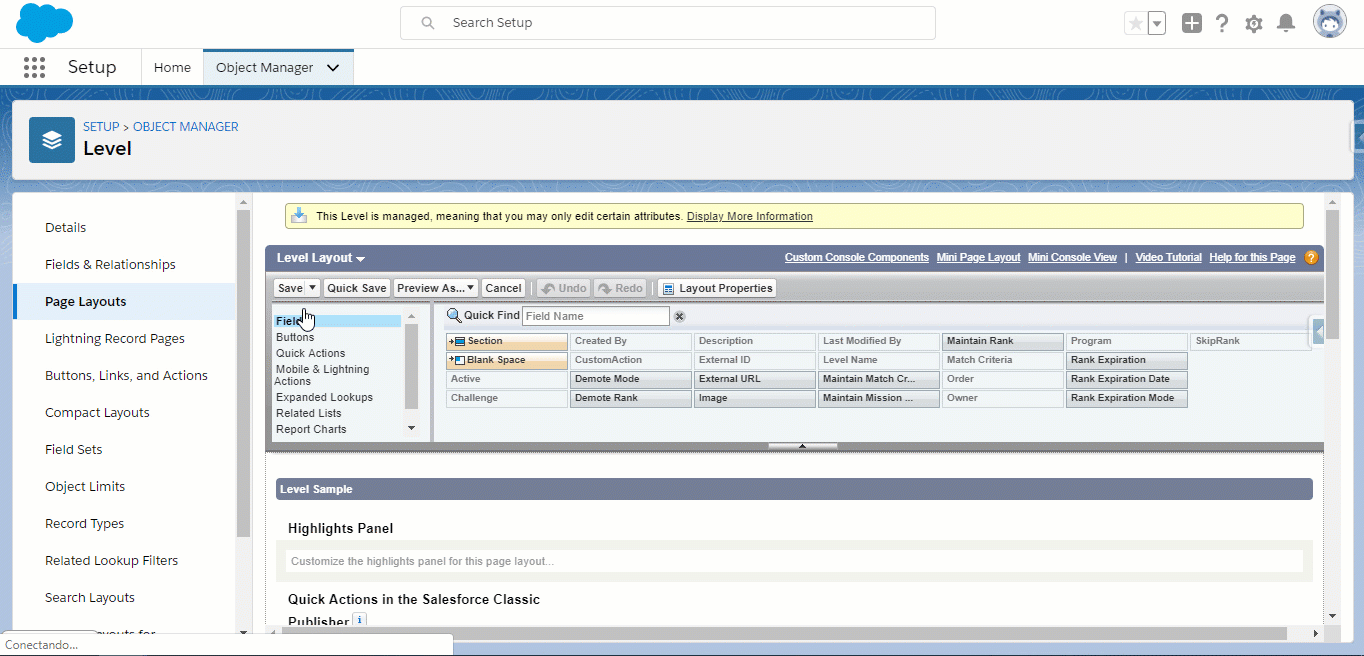Expand the Object Manager tab chevron
Viewport: 1364px width, 656px height.
pos(333,68)
